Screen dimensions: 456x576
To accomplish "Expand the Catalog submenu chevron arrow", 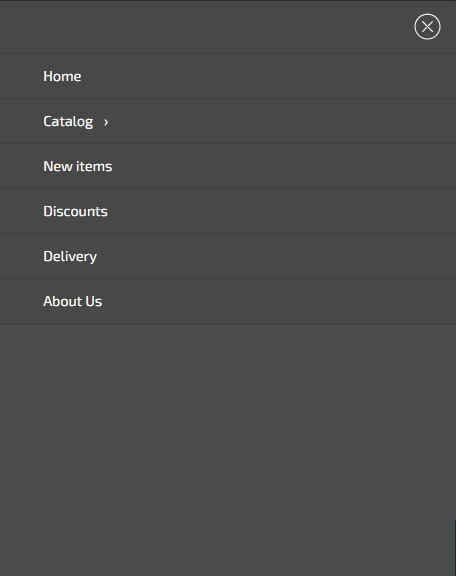I will click(106, 122).
